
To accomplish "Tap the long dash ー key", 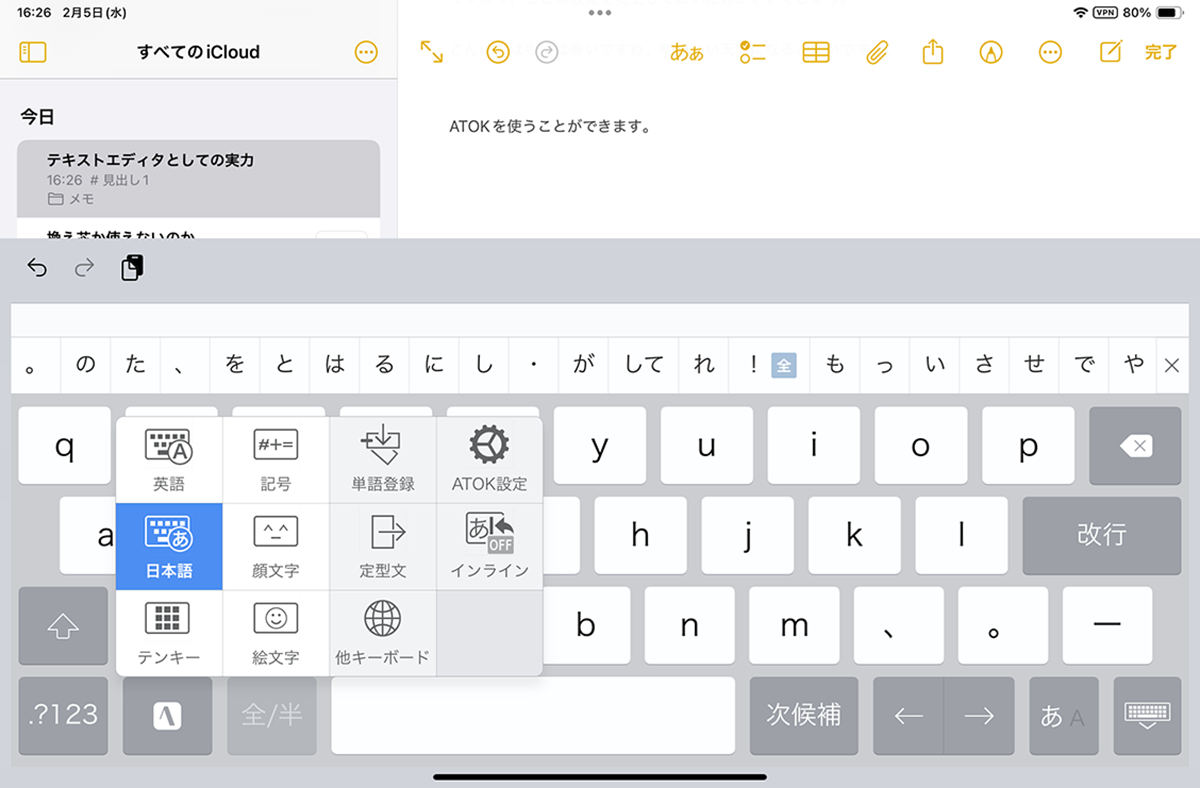I will point(1107,626).
